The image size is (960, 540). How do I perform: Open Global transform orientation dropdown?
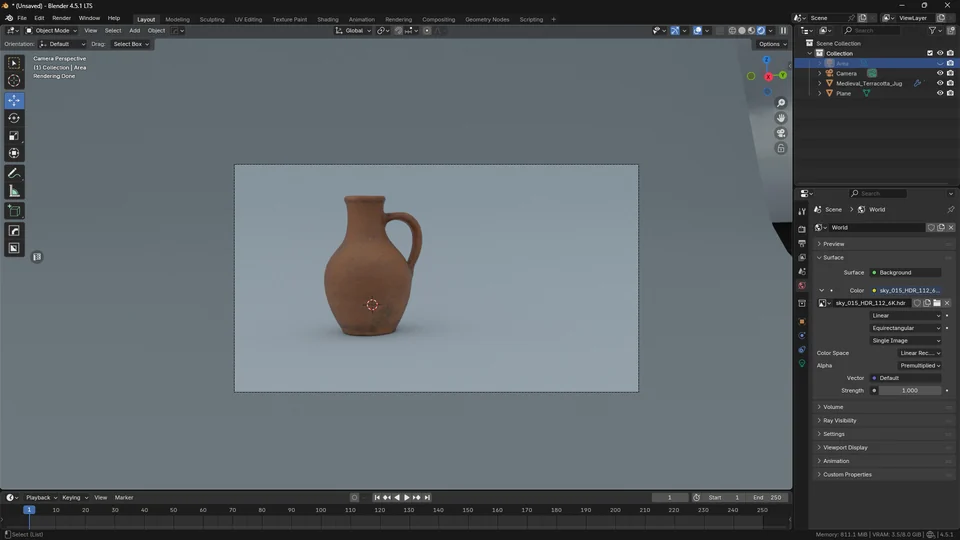(x=353, y=31)
